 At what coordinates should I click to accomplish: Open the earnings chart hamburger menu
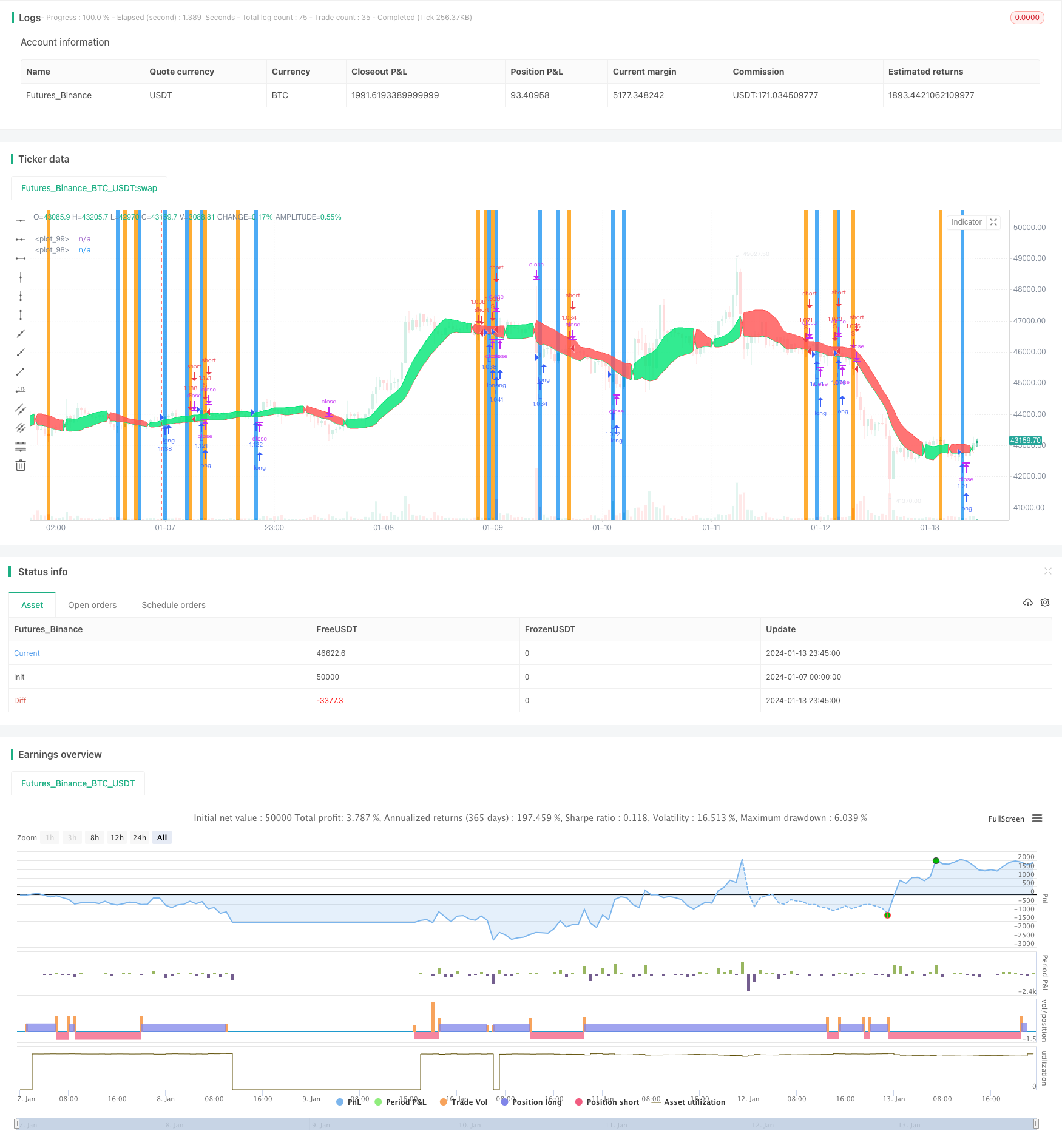tap(1037, 819)
